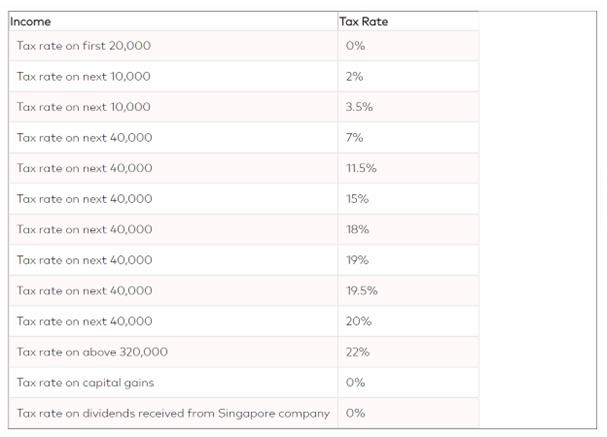Click the 0% rate for capital gains

pos(355,382)
